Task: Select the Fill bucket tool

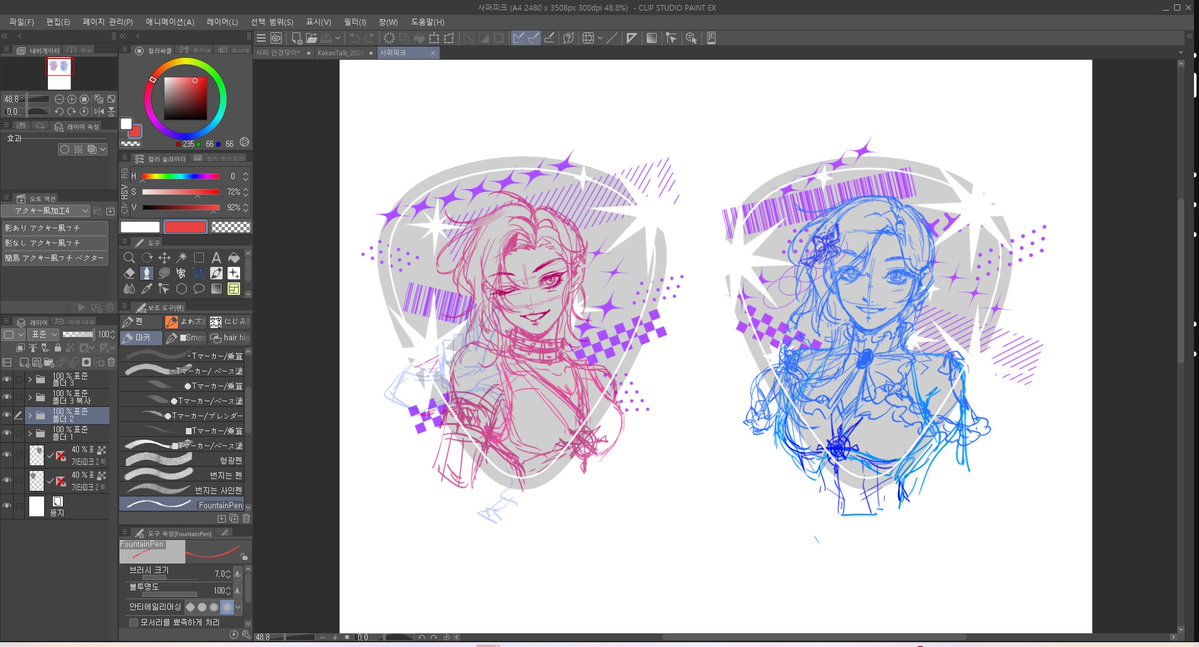Action: (x=234, y=258)
